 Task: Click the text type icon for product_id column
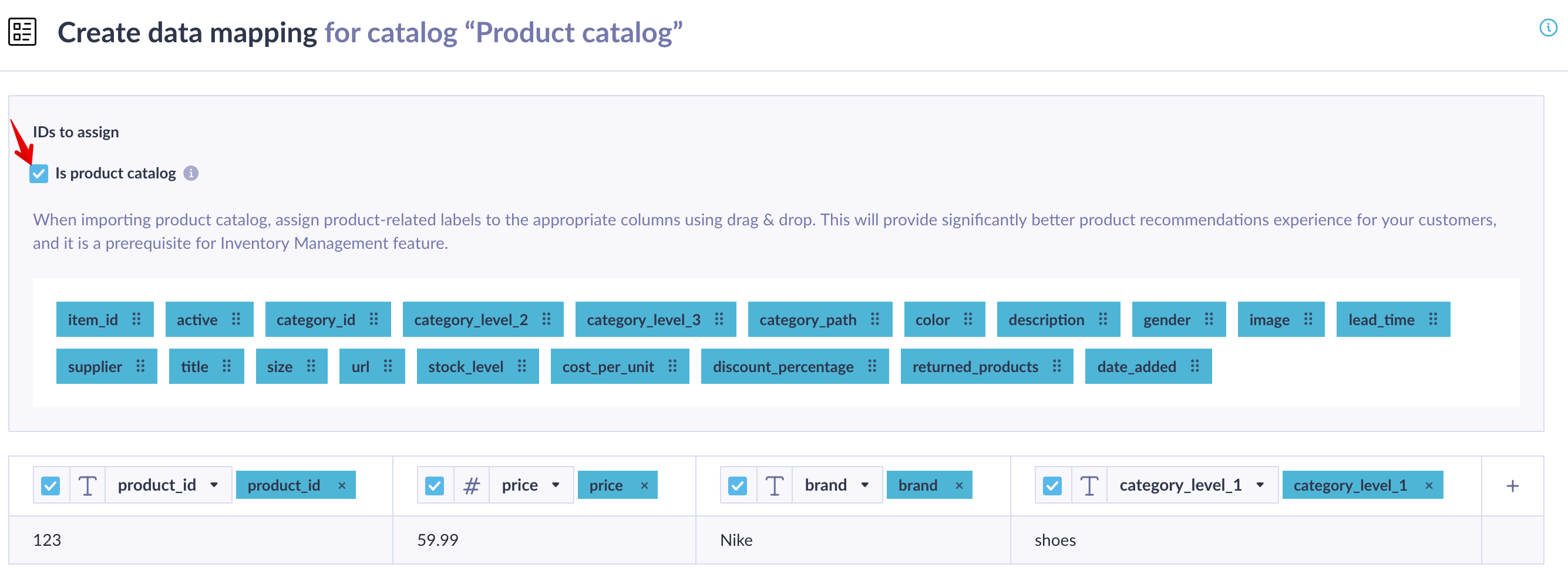pyautogui.click(x=88, y=485)
